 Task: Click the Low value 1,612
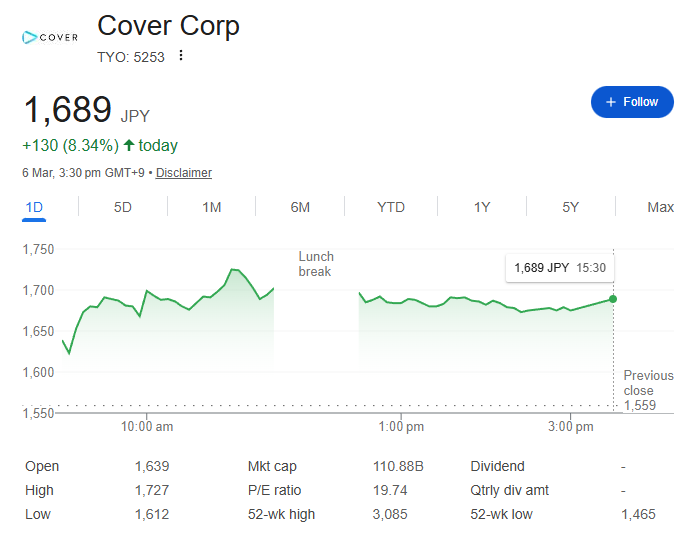pyautogui.click(x=152, y=514)
